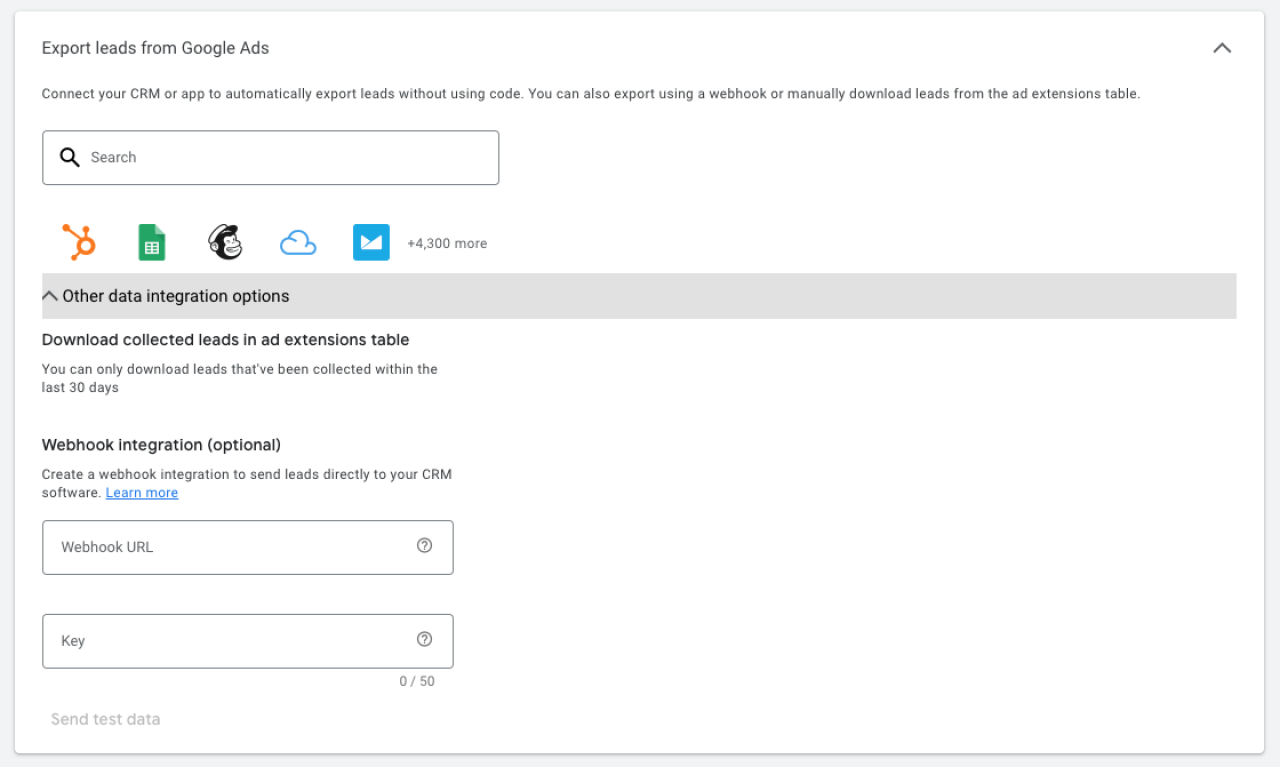Viewport: 1280px width, 767px height.
Task: Pick the blue envelope mail integration icon
Action: [x=371, y=242]
